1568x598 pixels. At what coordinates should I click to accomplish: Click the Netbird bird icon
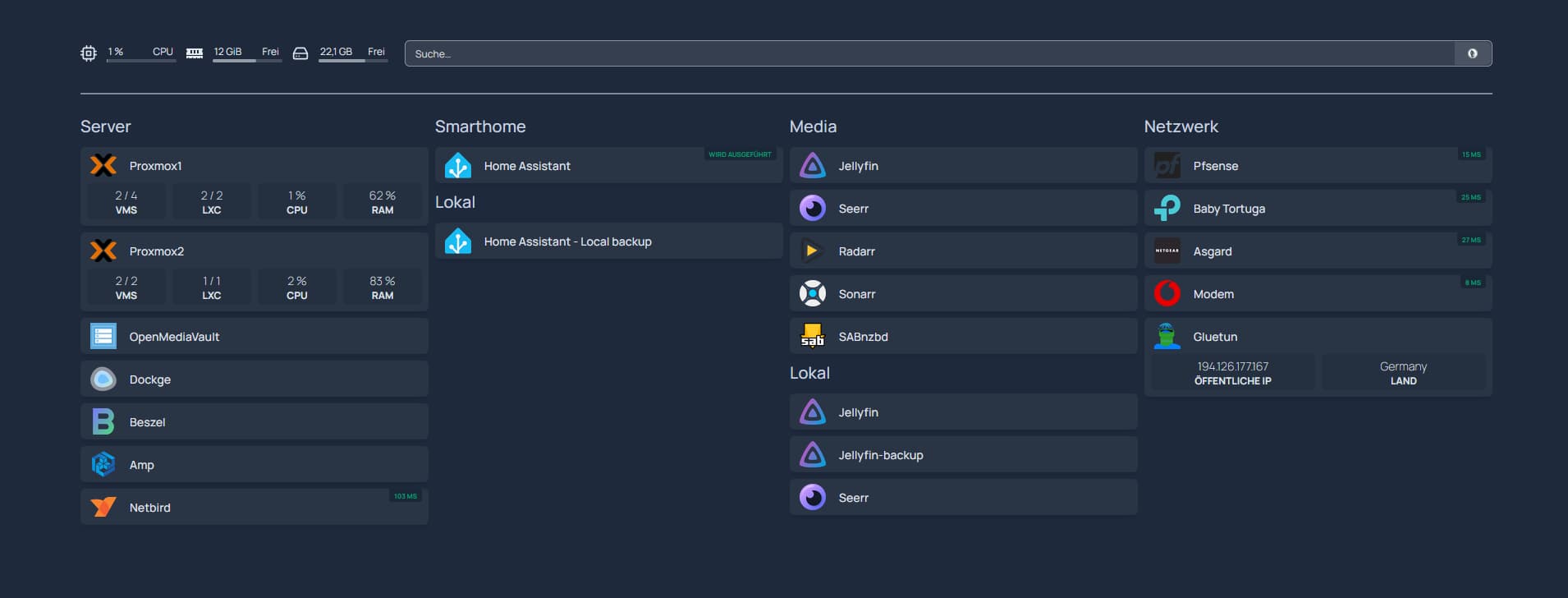(103, 507)
